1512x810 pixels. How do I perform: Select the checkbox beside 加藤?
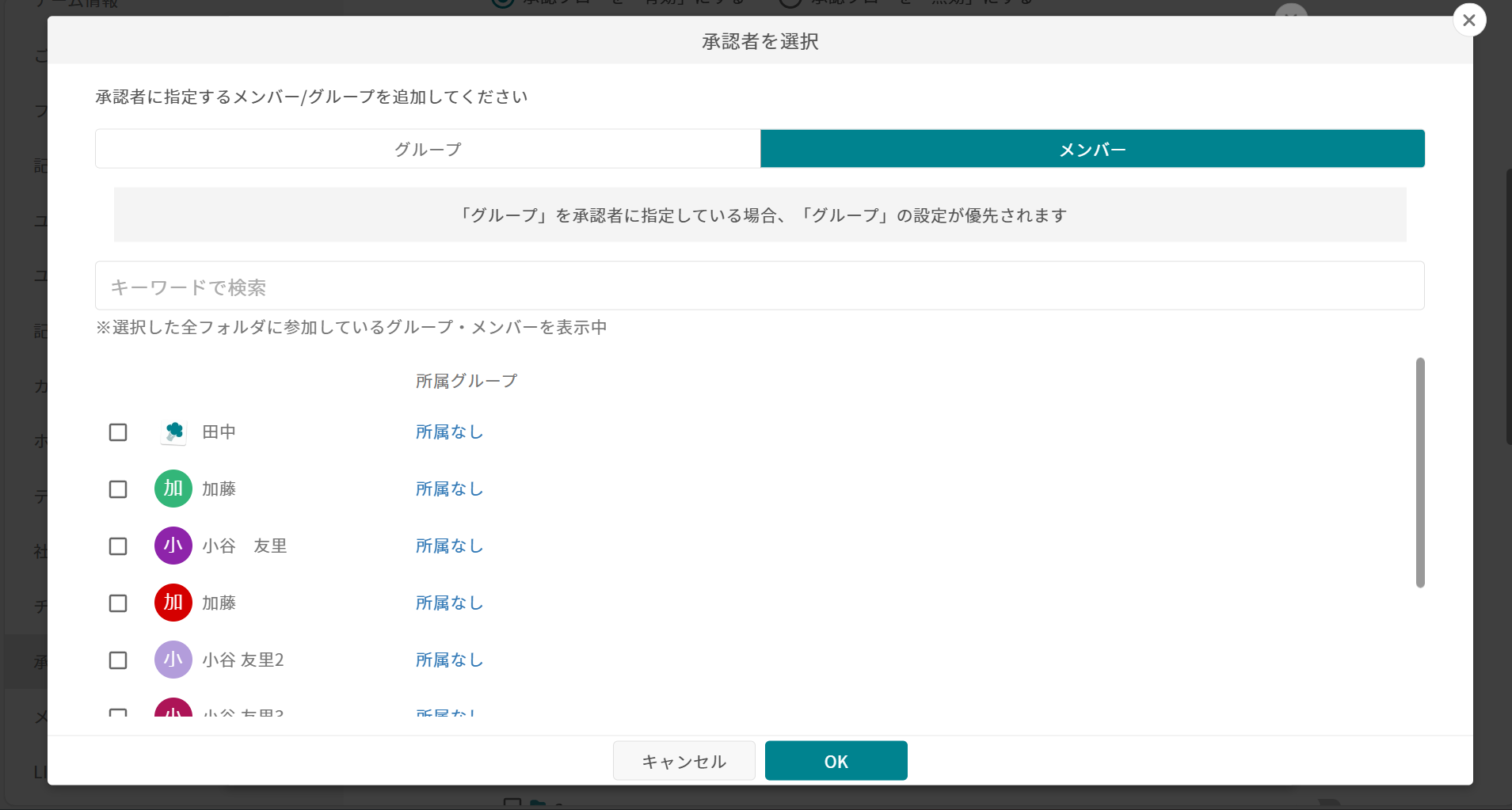point(118,489)
